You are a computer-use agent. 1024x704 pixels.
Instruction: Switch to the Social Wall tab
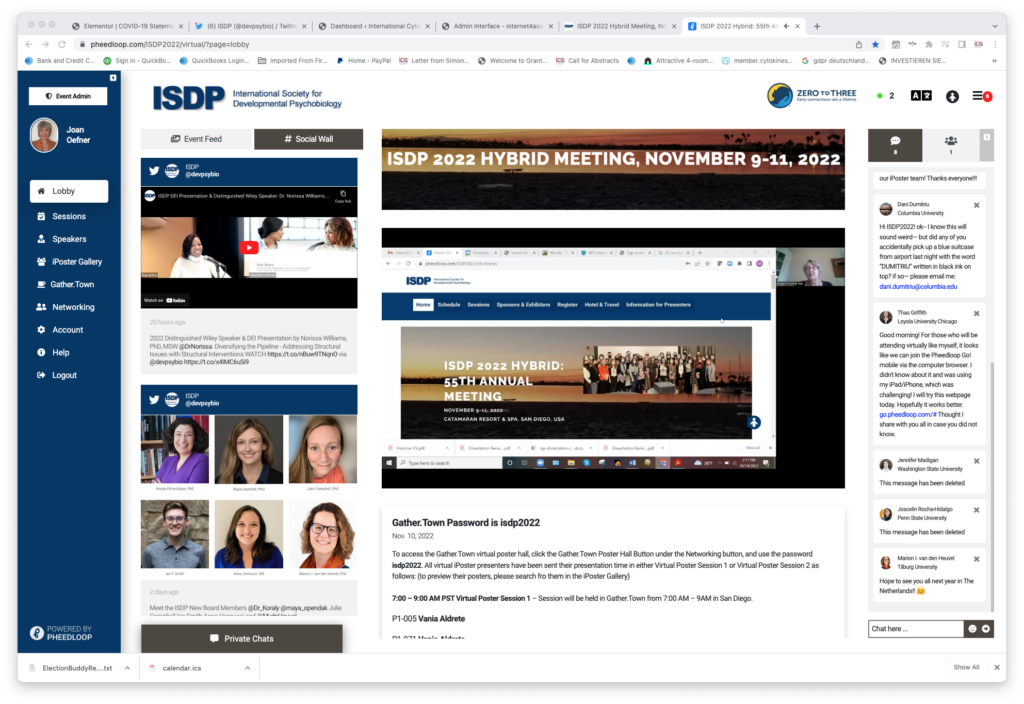pos(308,139)
